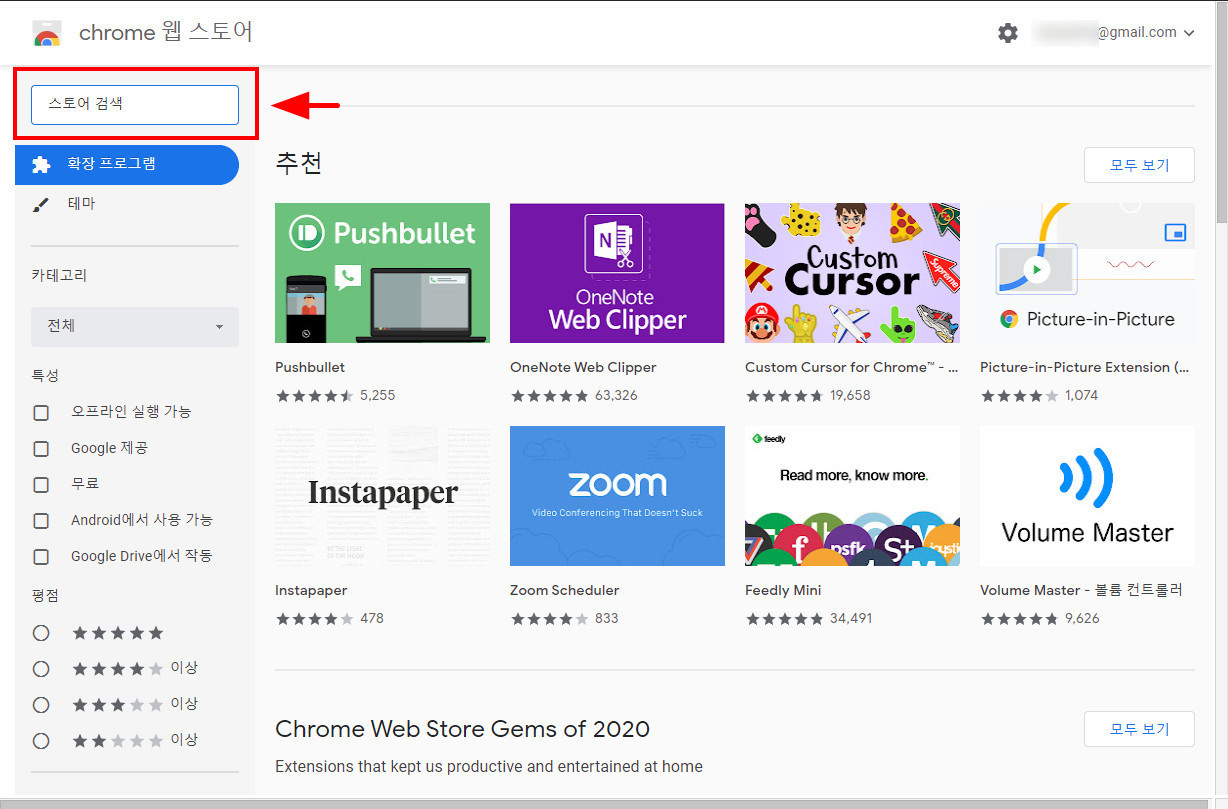
Task: Select the 확장 프로그램 menu item
Action: click(x=127, y=164)
